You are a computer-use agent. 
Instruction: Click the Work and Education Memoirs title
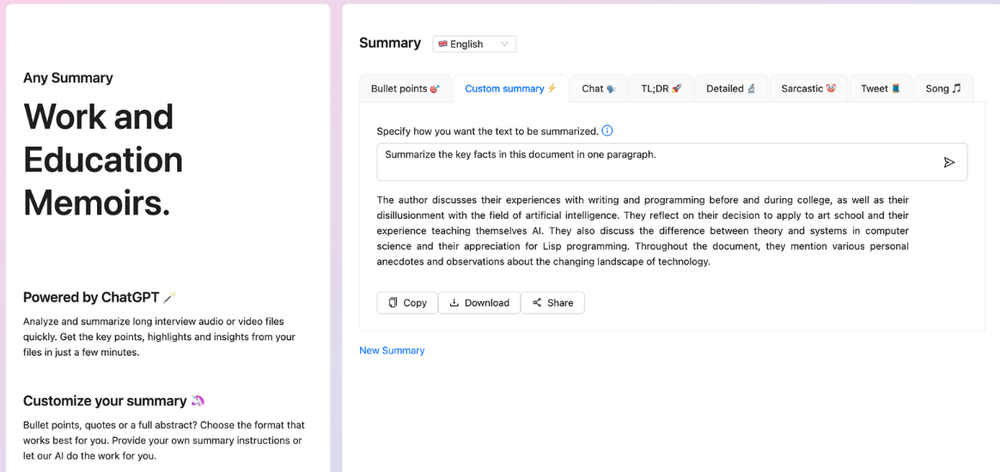(103, 160)
